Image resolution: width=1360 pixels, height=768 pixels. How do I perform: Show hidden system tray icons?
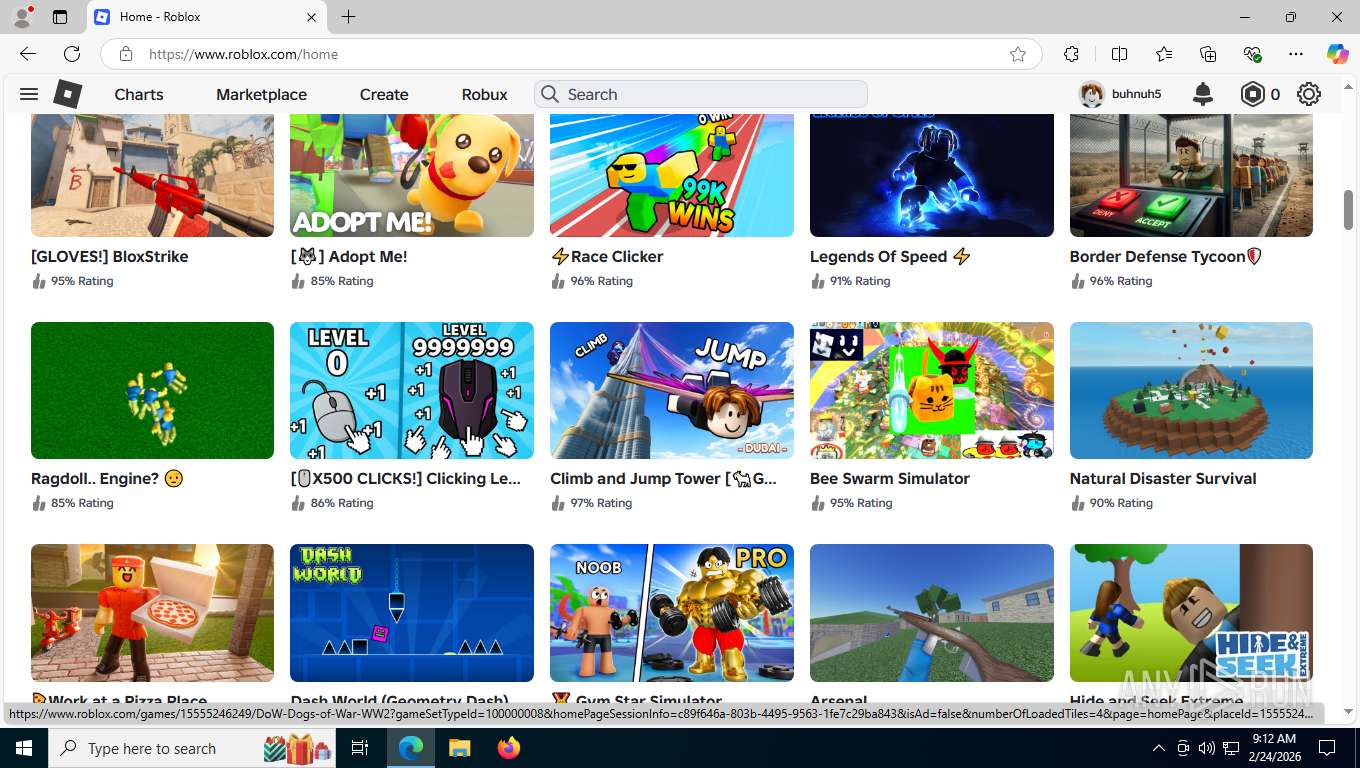pos(1159,748)
